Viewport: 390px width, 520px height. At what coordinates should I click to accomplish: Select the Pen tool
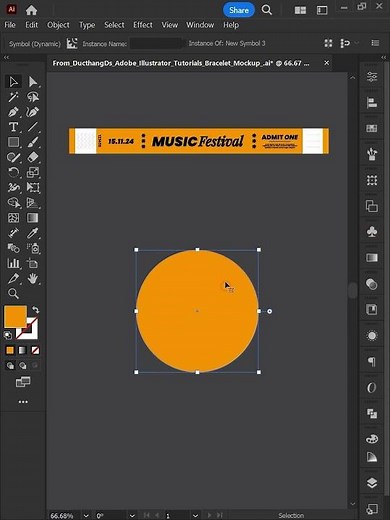pos(13,112)
